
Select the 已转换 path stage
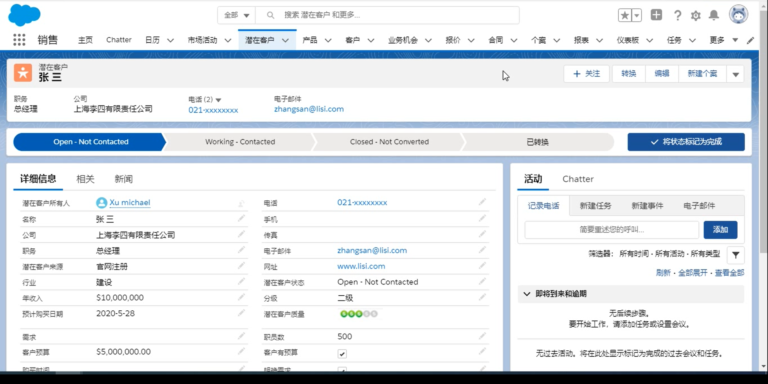tap(537, 142)
